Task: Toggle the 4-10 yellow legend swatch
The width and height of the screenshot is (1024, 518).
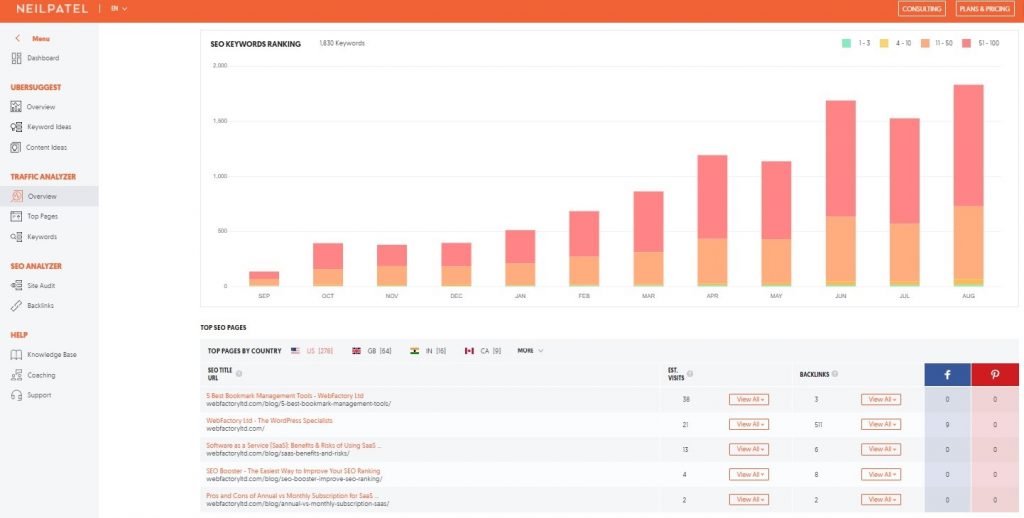Action: [x=884, y=43]
